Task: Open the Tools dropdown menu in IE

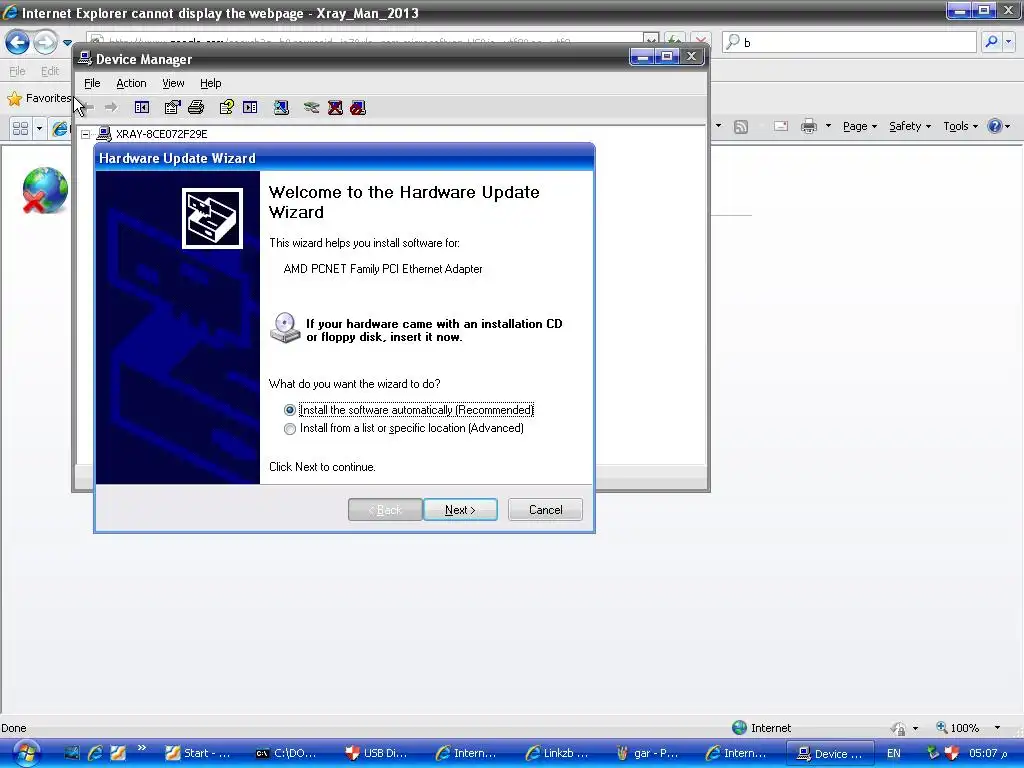Action: tap(961, 126)
